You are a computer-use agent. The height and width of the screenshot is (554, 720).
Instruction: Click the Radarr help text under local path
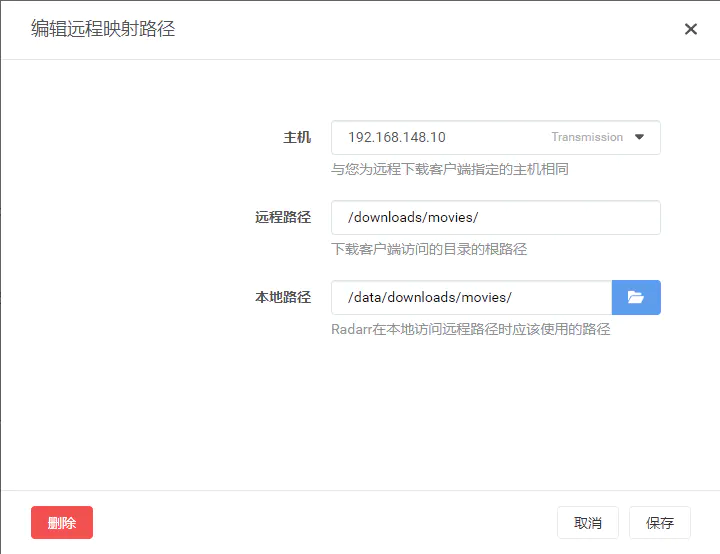(471, 329)
